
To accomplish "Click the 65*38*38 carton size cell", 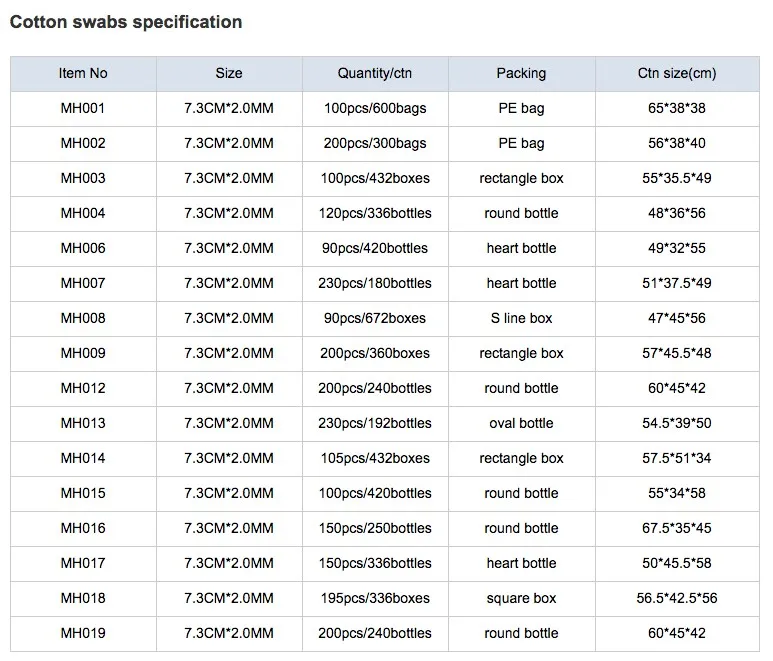I will pos(677,108).
